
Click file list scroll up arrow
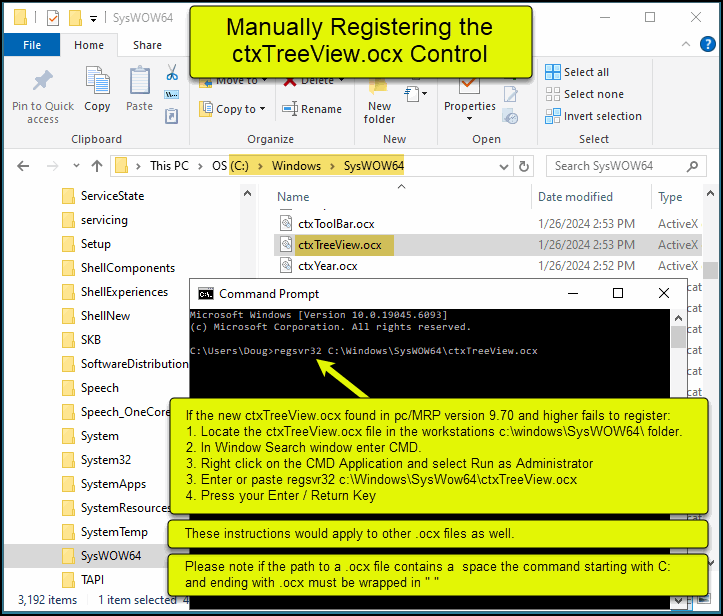click(711, 194)
